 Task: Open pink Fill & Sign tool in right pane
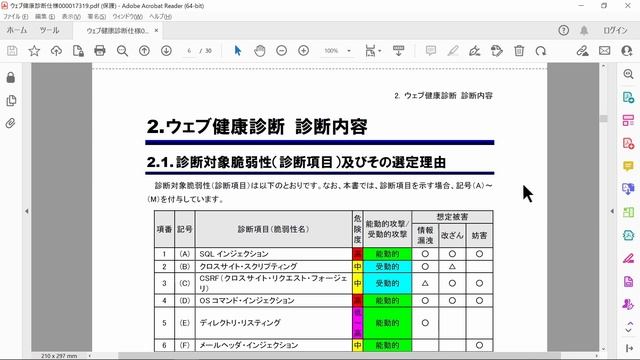tap(629, 258)
